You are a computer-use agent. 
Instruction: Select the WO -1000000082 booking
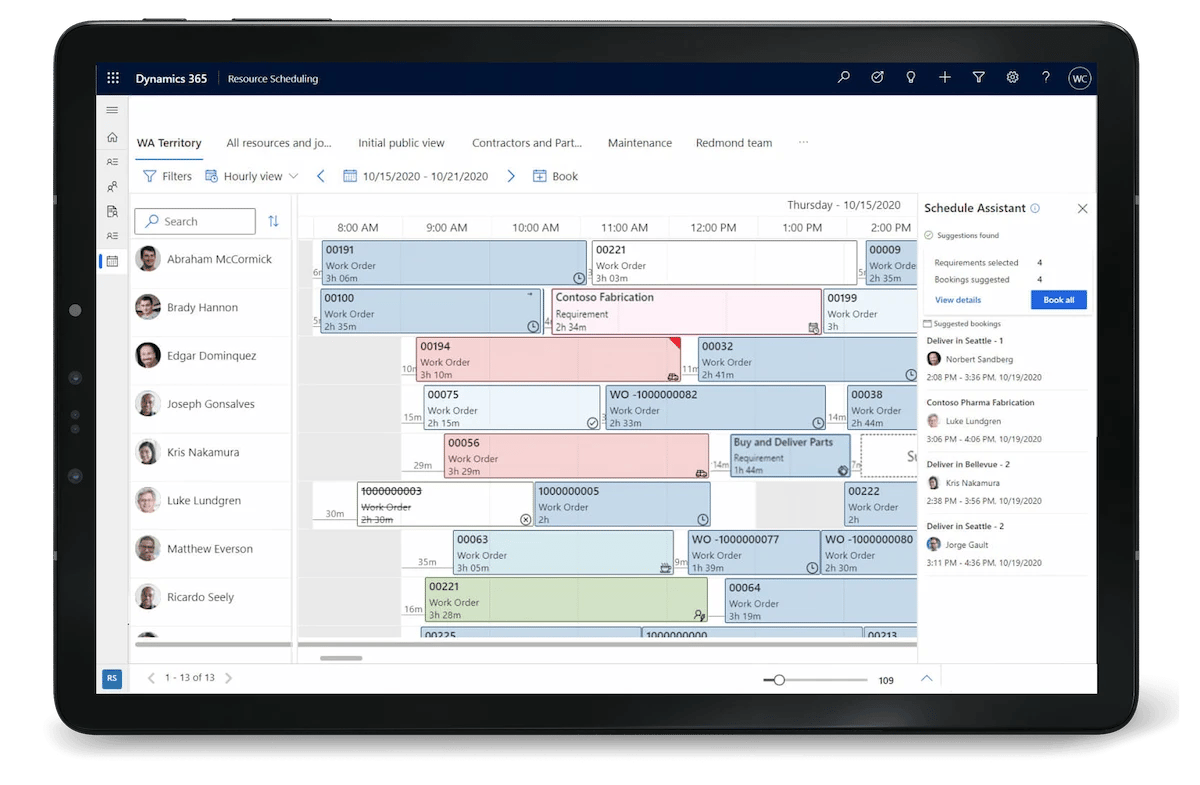[x=716, y=408]
